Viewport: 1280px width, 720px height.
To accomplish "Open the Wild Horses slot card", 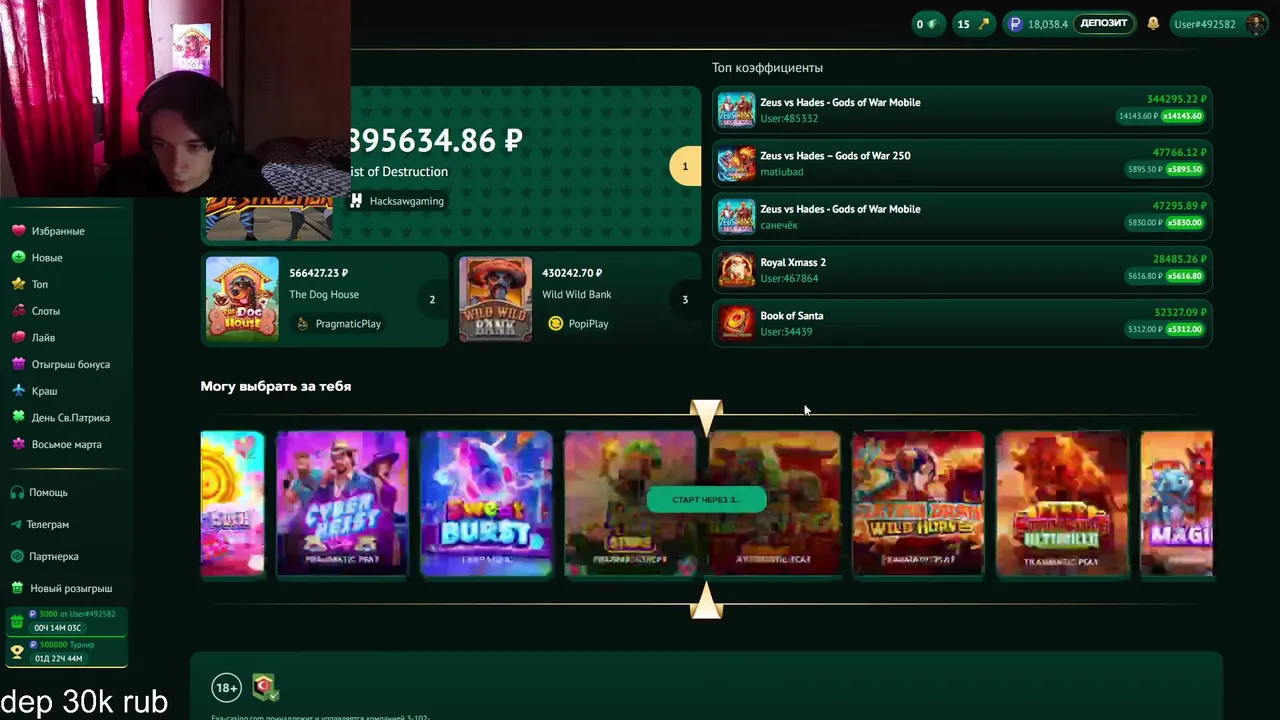I will click(x=918, y=504).
